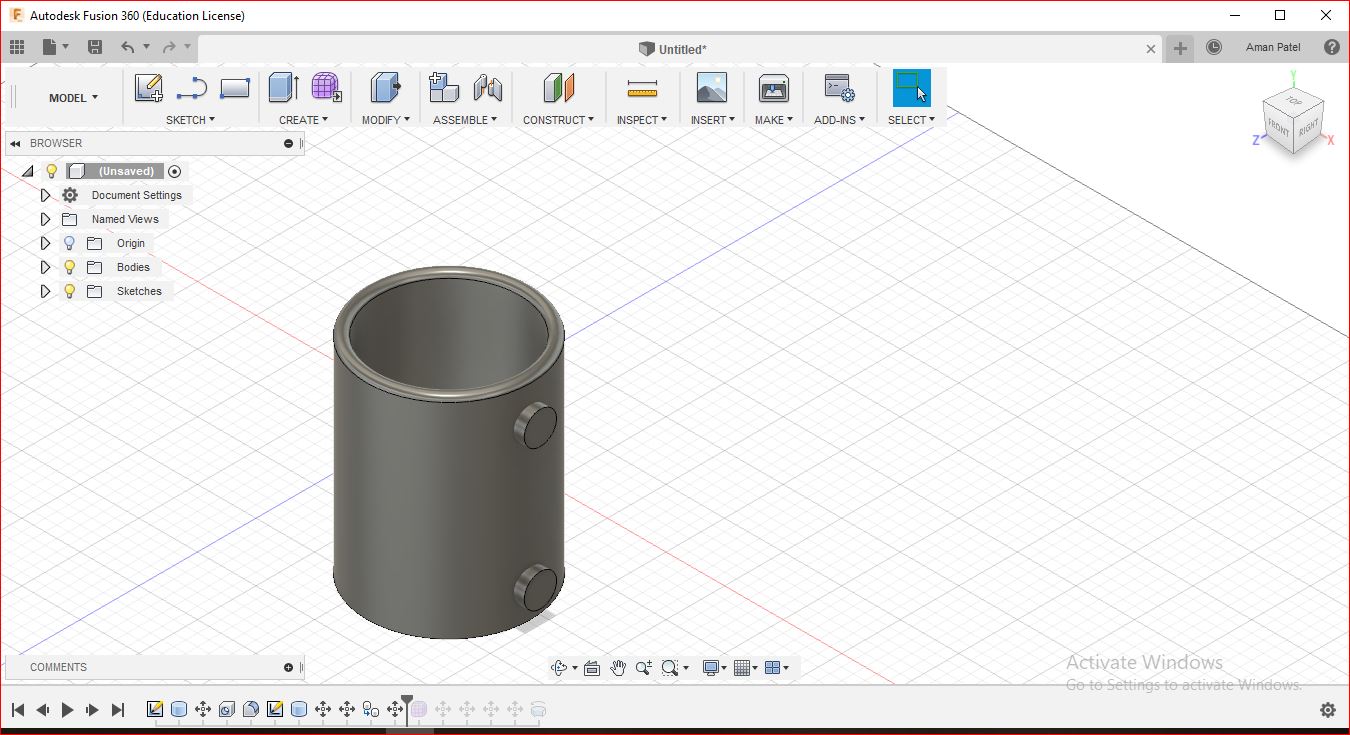The height and width of the screenshot is (735, 1350).
Task: Hide the Sketches folder via light bulb
Action: (69, 291)
